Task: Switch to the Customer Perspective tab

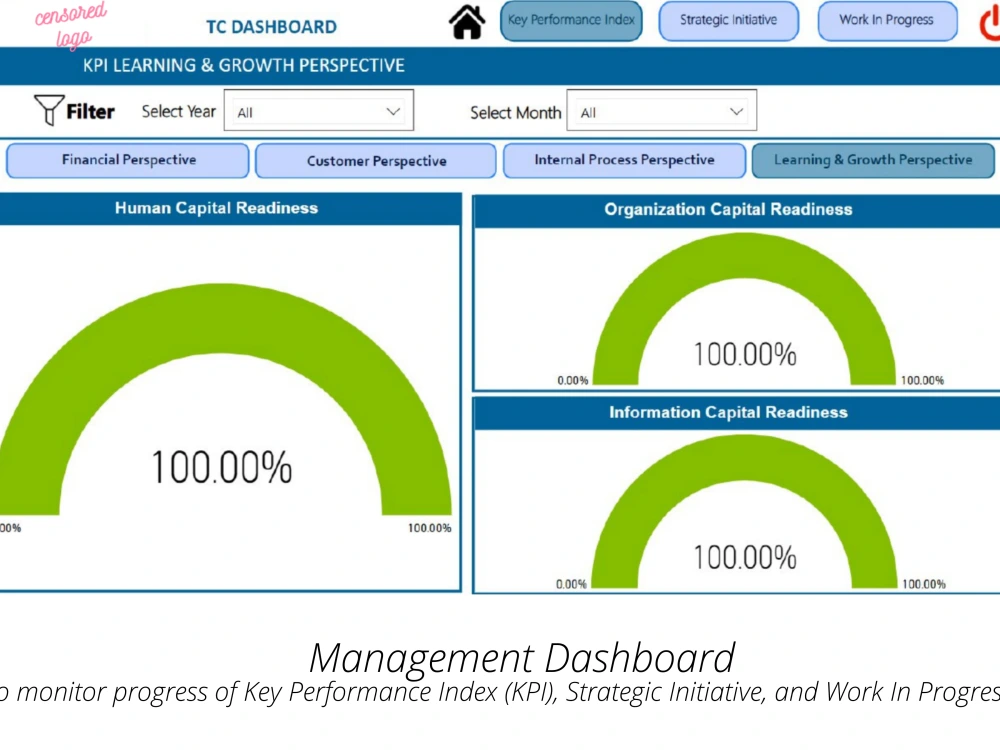Action: [376, 161]
